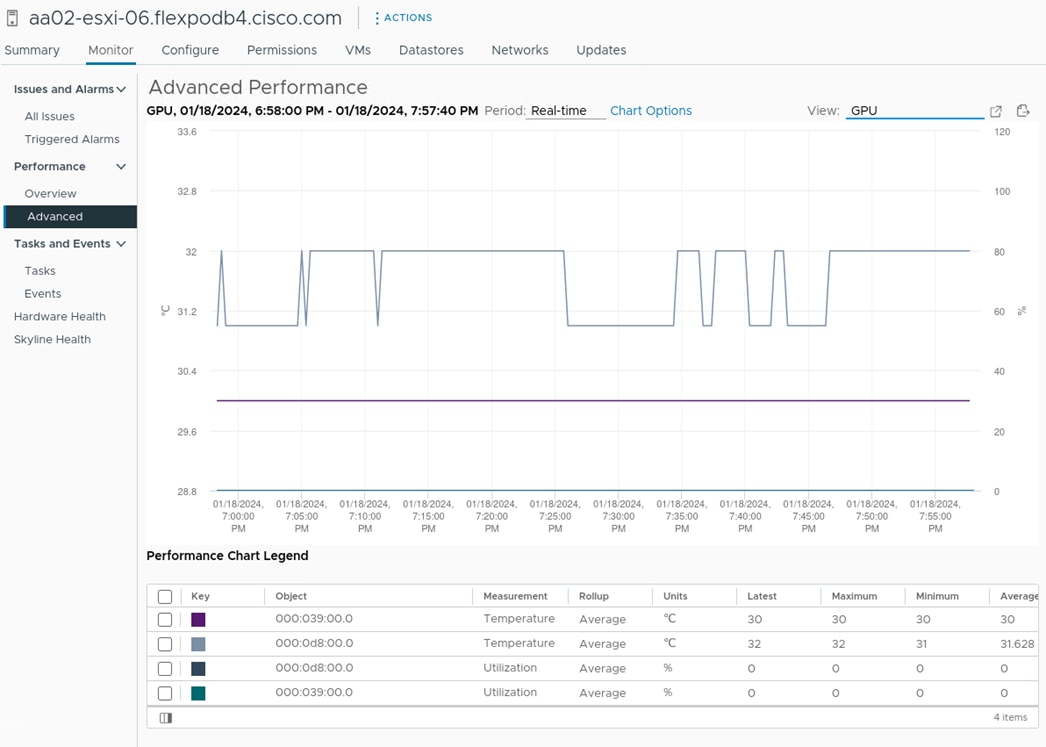
Task: Sort by the Rollup column header
Action: coord(594,596)
